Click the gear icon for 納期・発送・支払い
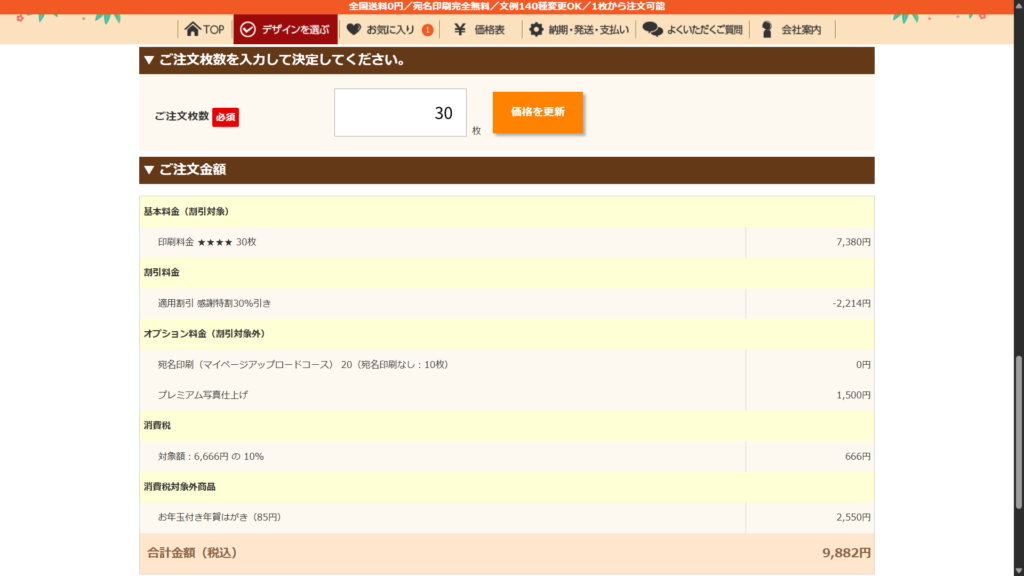 pyautogui.click(x=536, y=29)
